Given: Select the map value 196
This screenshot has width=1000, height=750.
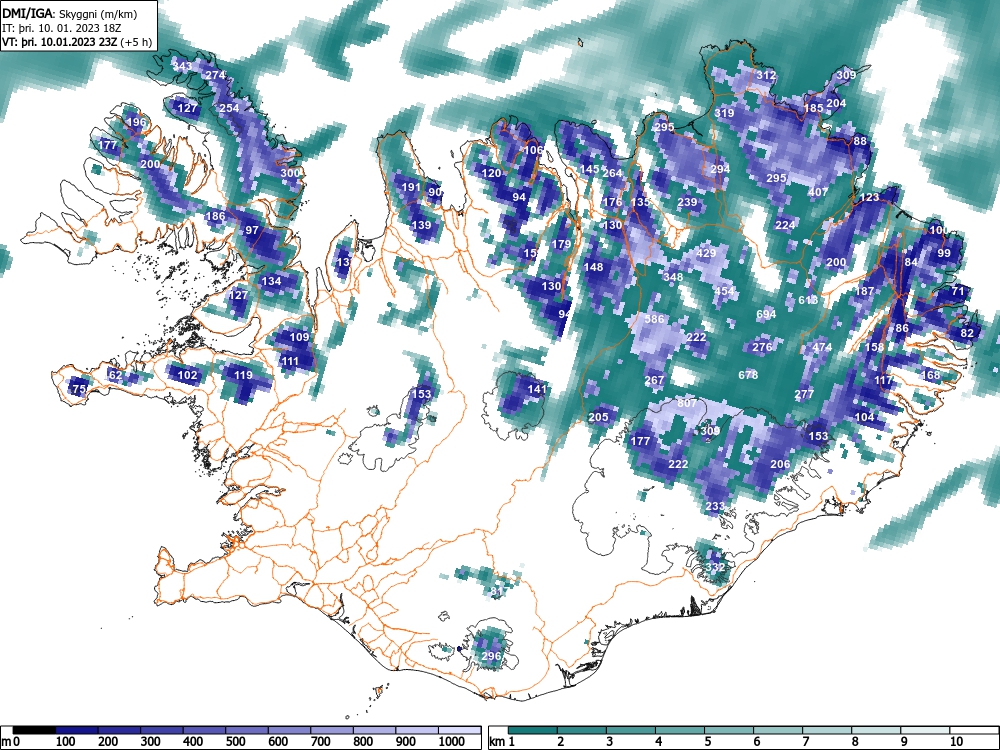Looking at the screenshot, I should pyautogui.click(x=136, y=122).
